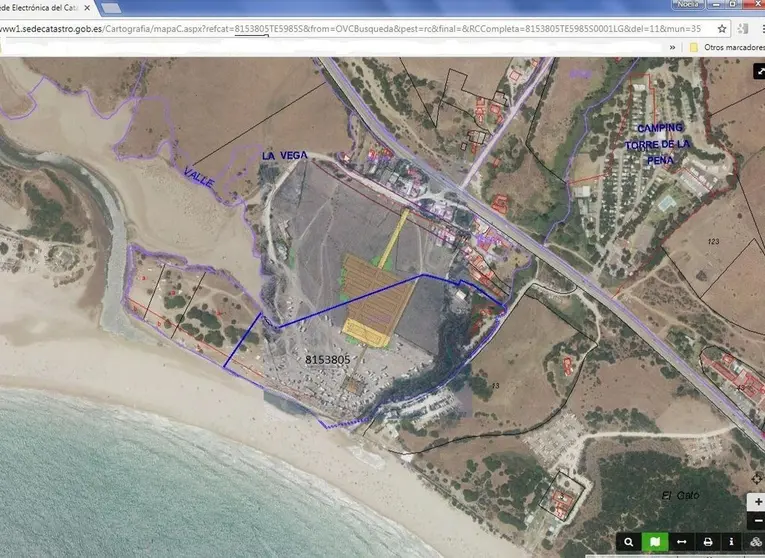Click the LA VEGA map label
This screenshot has width=765, height=558.
tap(285, 156)
